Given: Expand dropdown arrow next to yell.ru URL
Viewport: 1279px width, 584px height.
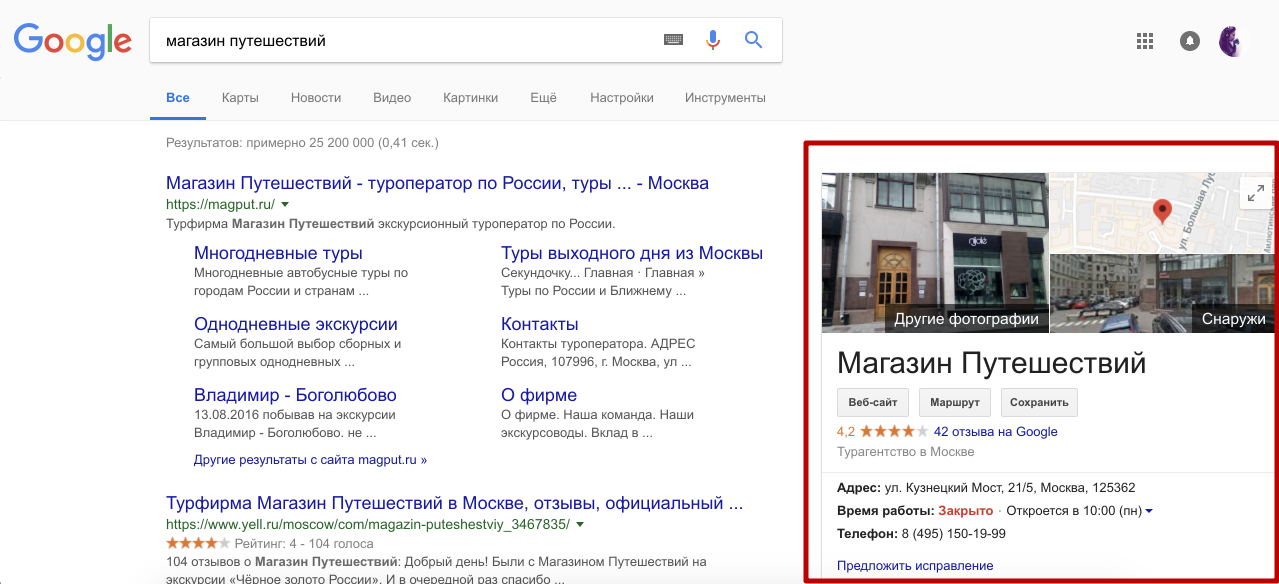Looking at the screenshot, I should coord(580,525).
